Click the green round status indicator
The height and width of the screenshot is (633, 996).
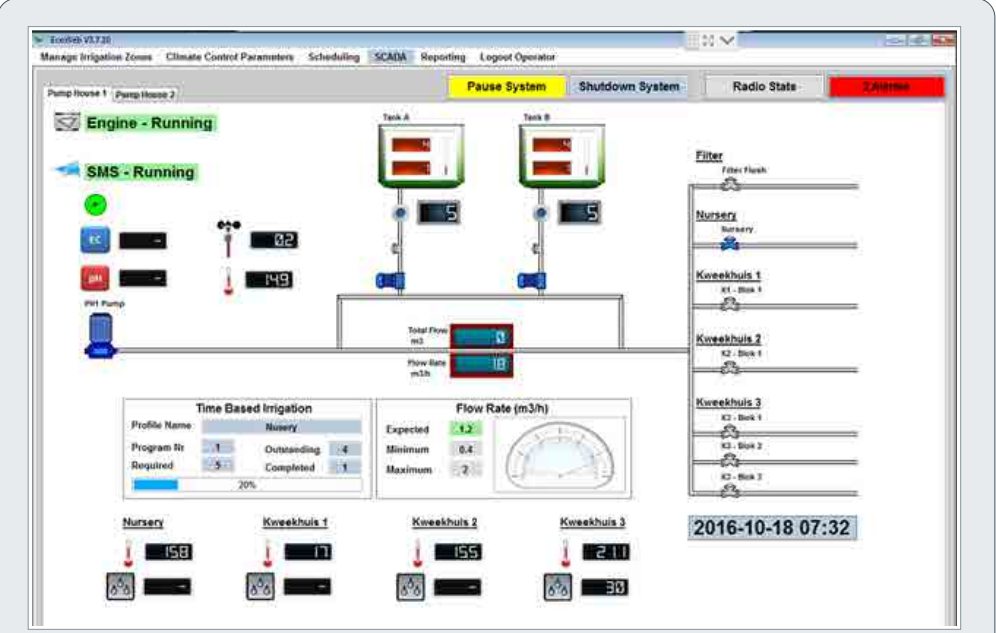pos(95,204)
